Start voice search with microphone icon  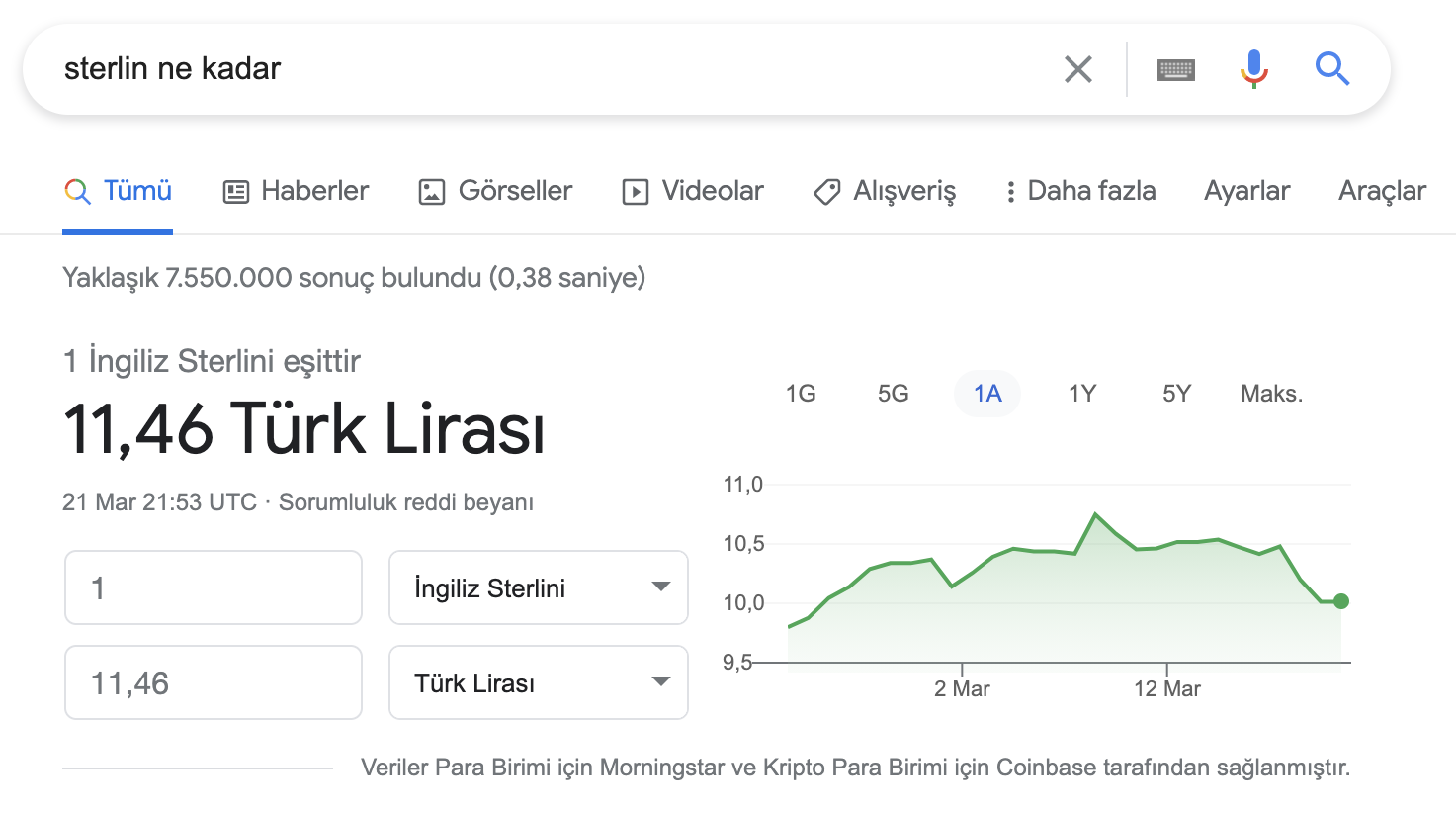[x=1253, y=69]
